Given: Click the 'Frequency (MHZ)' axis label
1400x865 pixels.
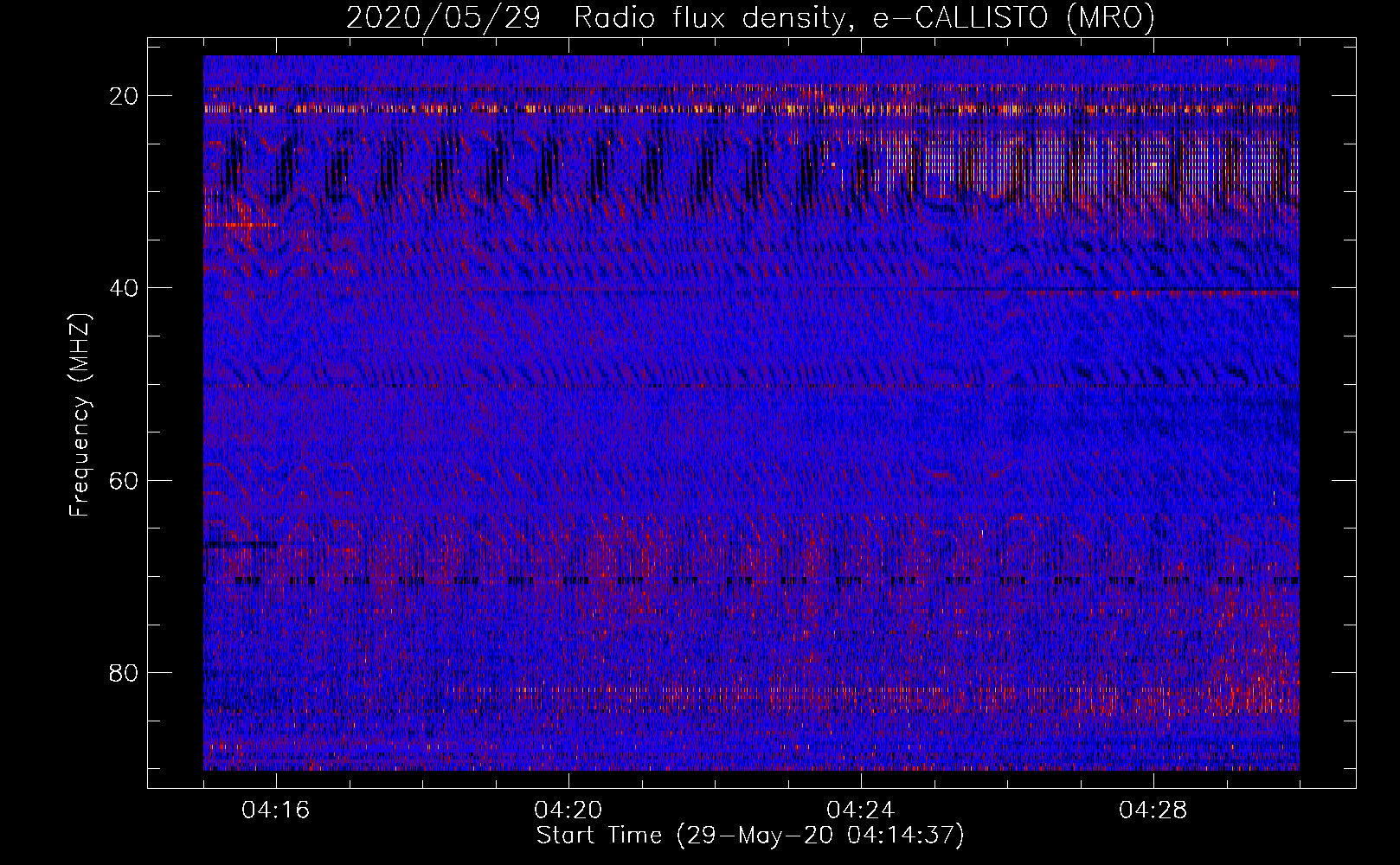Looking at the screenshot, I should point(80,415).
